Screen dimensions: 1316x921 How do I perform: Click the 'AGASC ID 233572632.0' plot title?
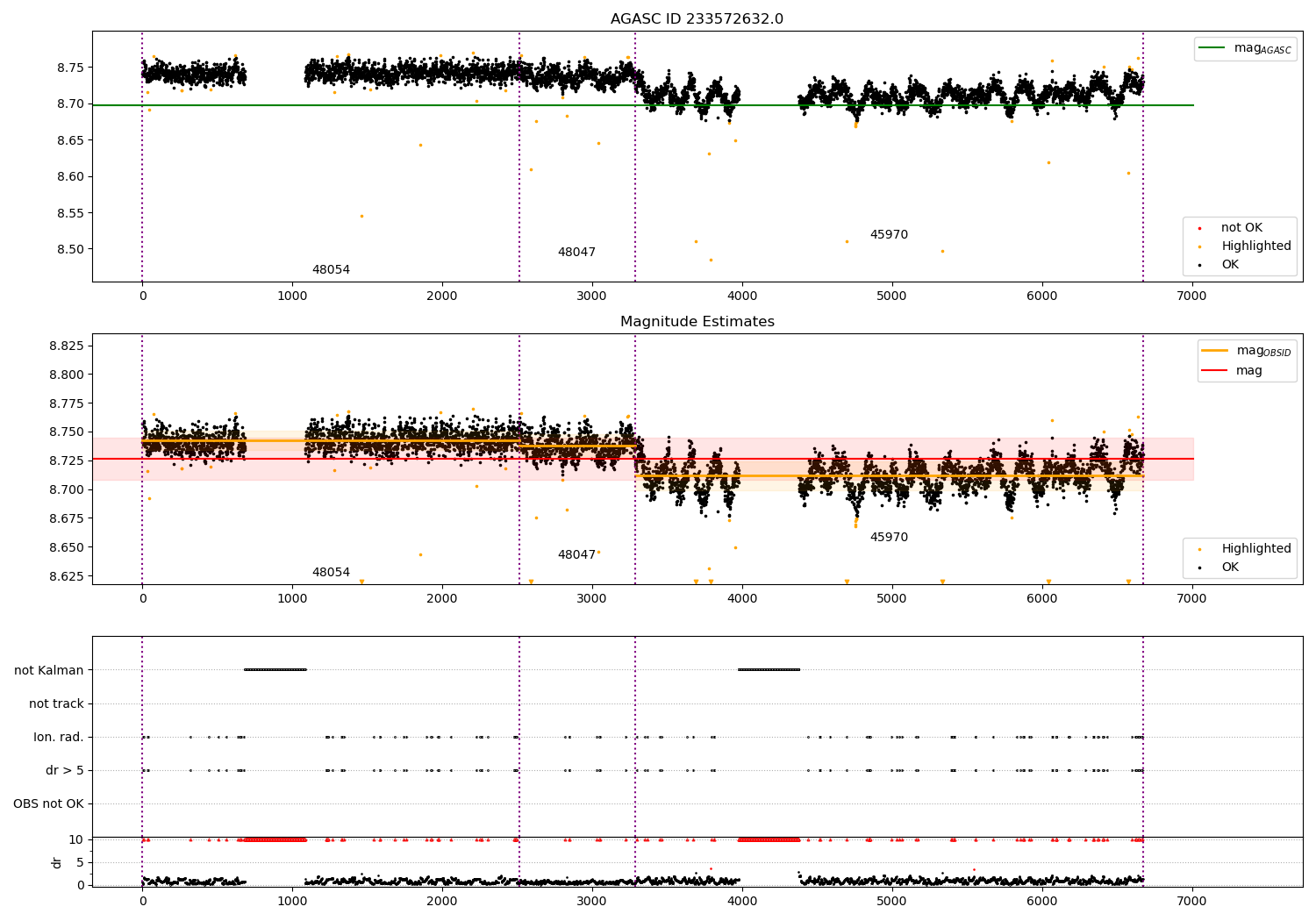(697, 19)
